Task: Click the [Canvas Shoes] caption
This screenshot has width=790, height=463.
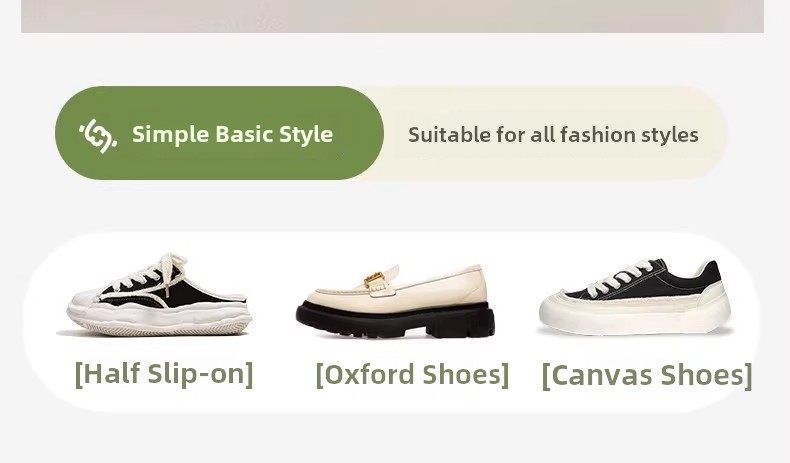Action: point(646,375)
